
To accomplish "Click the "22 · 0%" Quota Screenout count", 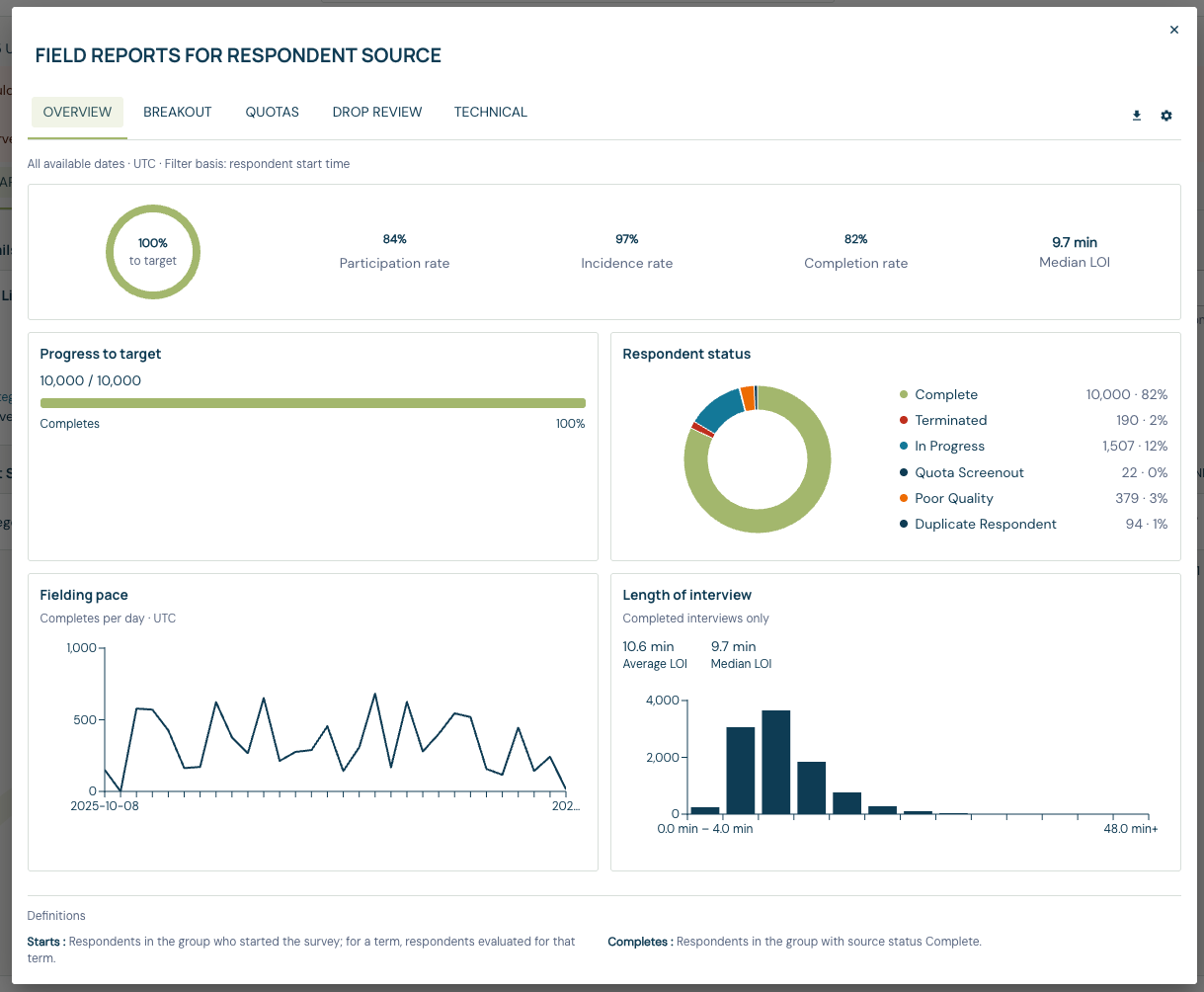I will point(1145,472).
